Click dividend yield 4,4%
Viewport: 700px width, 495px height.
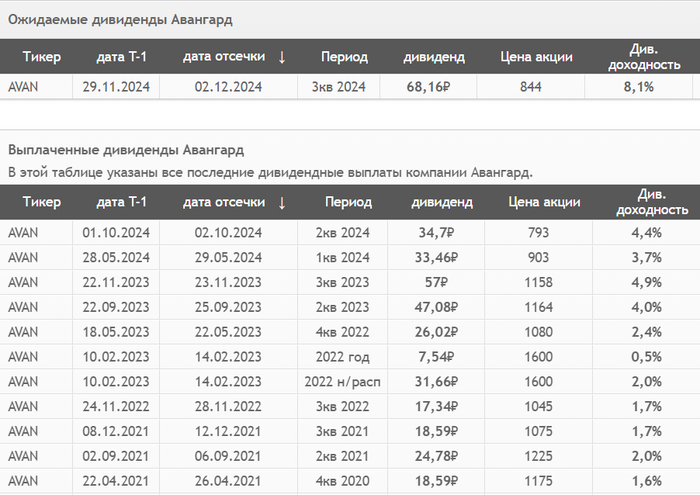tap(646, 233)
